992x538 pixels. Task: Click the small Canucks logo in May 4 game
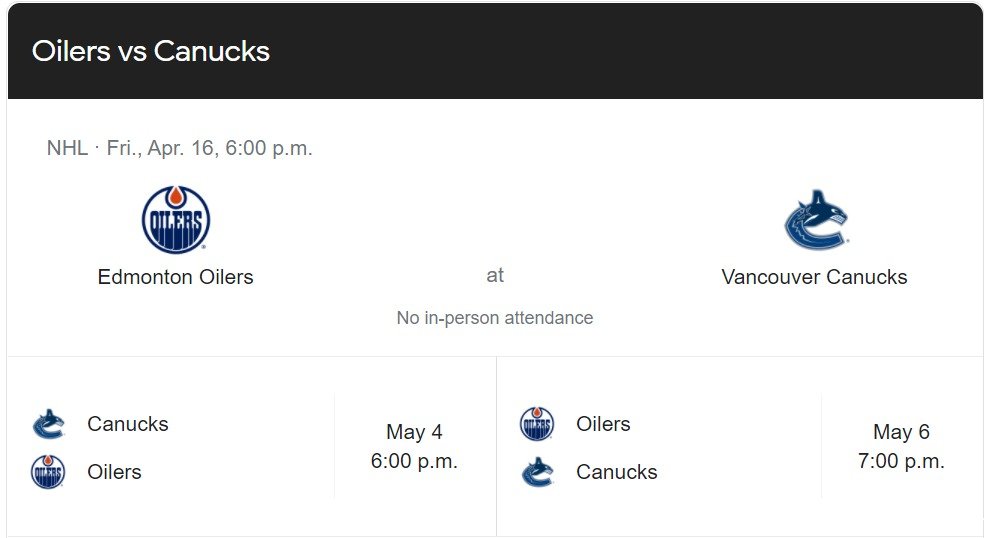(x=49, y=424)
